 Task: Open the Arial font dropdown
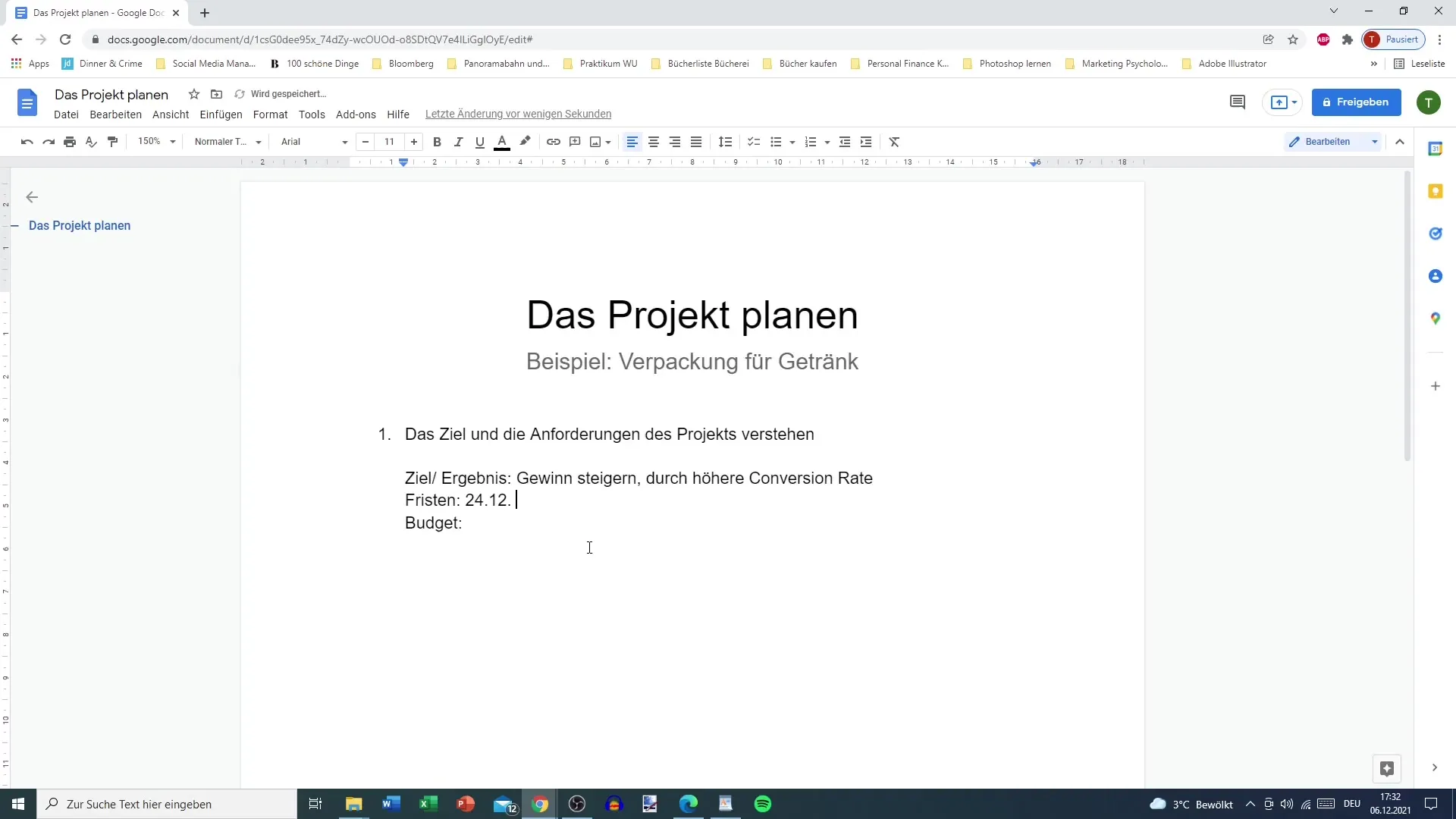click(x=314, y=142)
